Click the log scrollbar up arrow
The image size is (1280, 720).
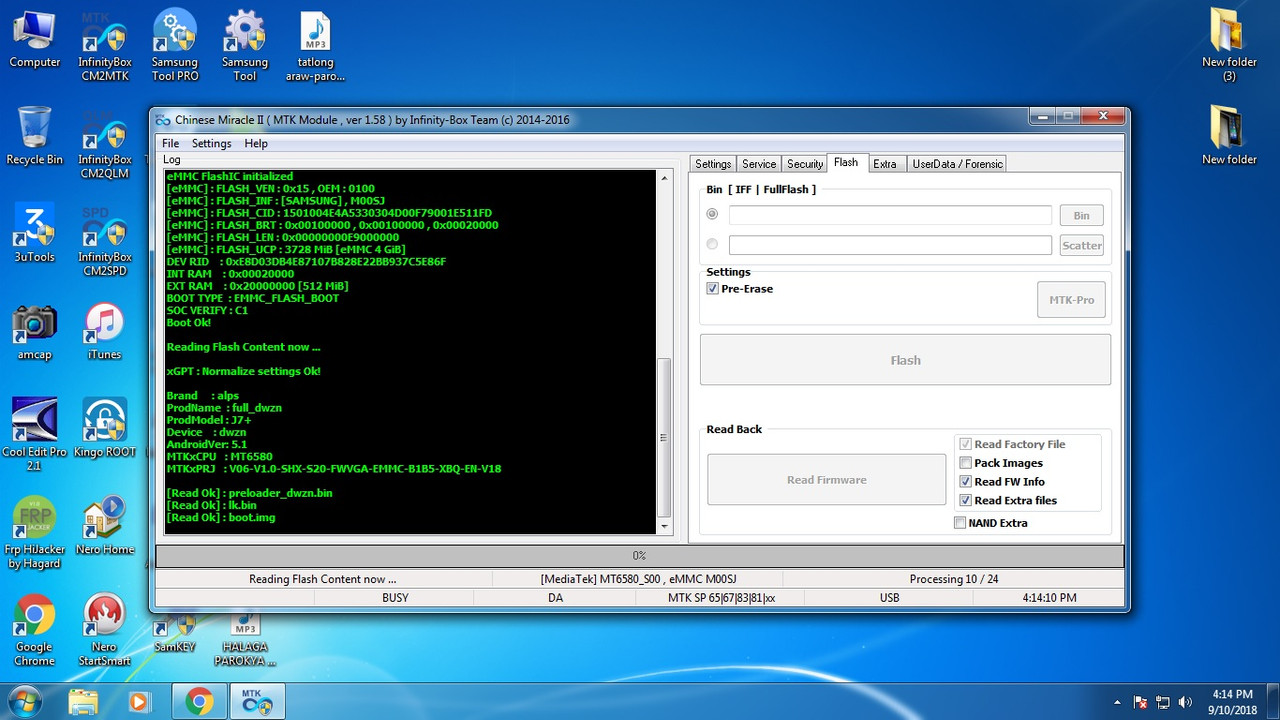664,178
